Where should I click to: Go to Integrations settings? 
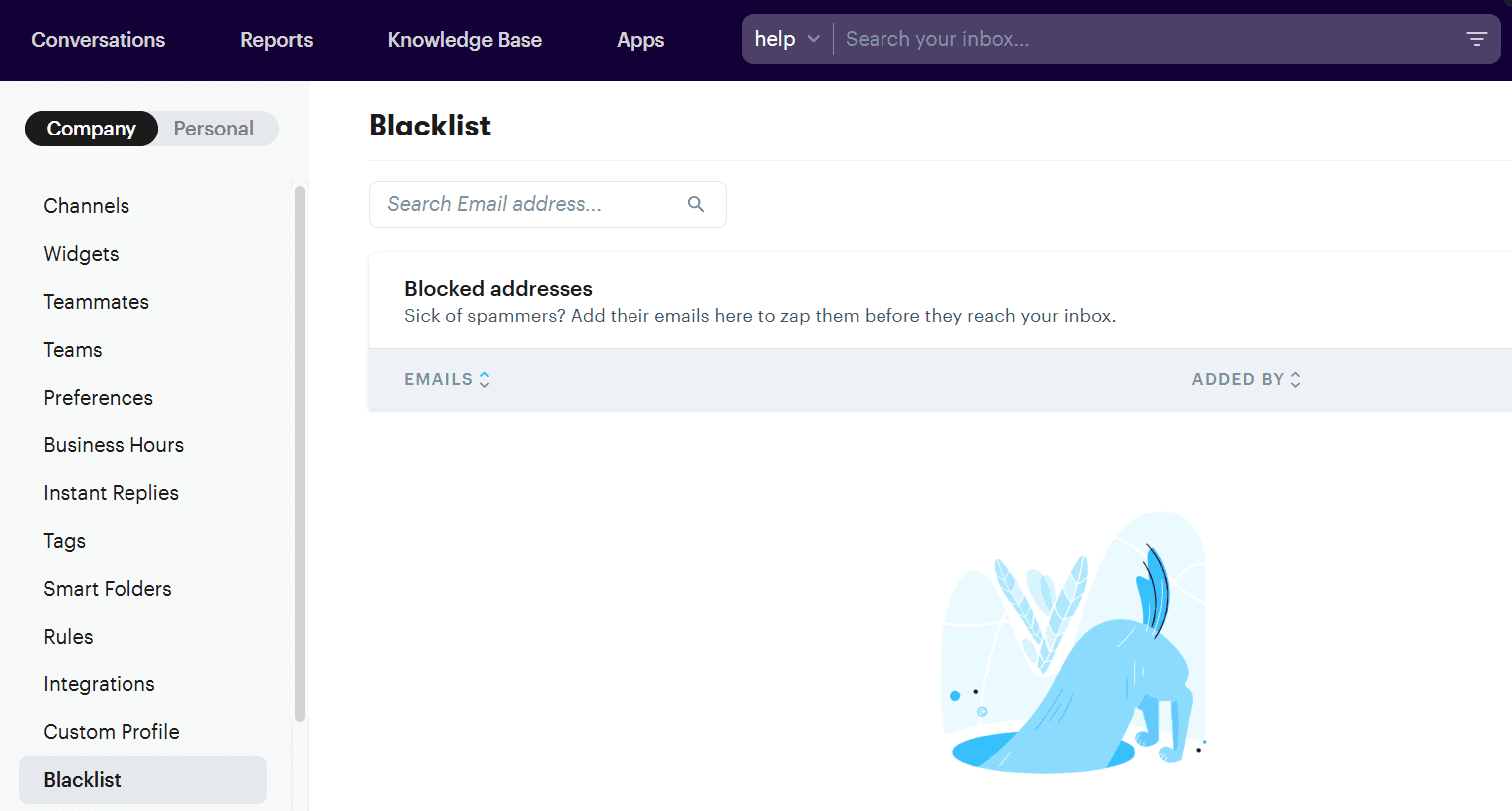click(x=99, y=684)
